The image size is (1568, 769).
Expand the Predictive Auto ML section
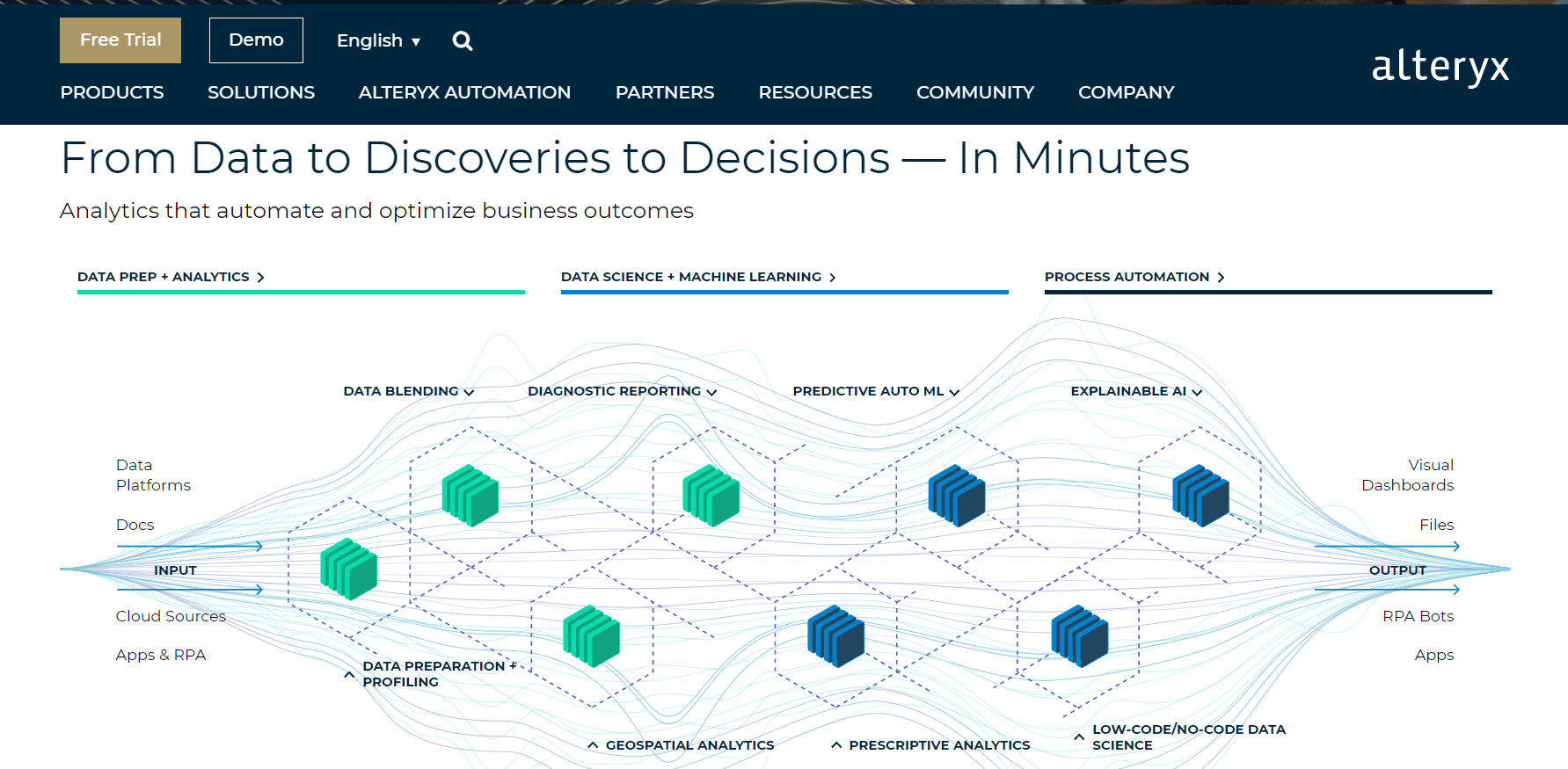pos(875,391)
